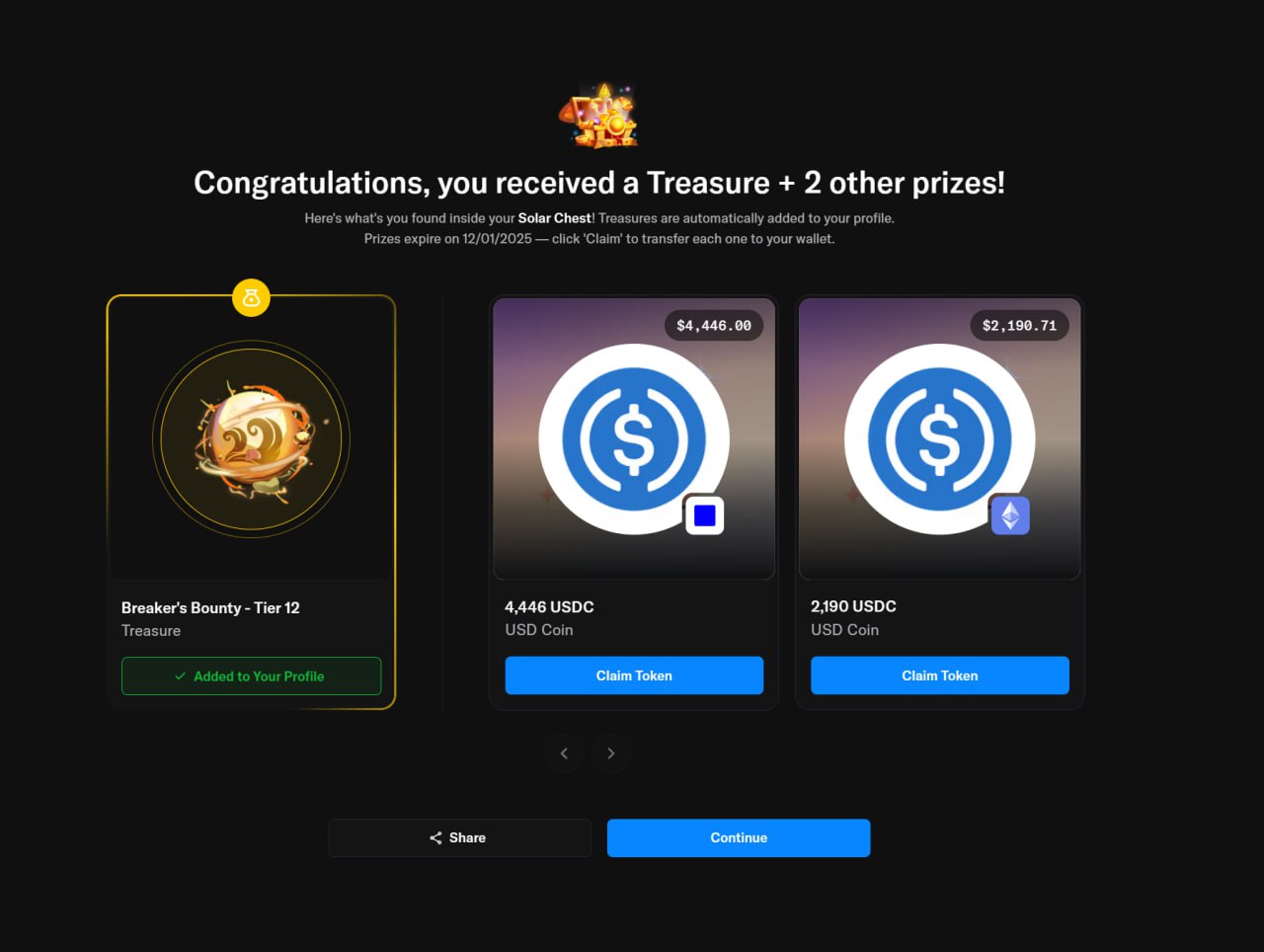Click the share icon beside Share label
Viewport: 1264px width, 952px height.
(x=435, y=837)
